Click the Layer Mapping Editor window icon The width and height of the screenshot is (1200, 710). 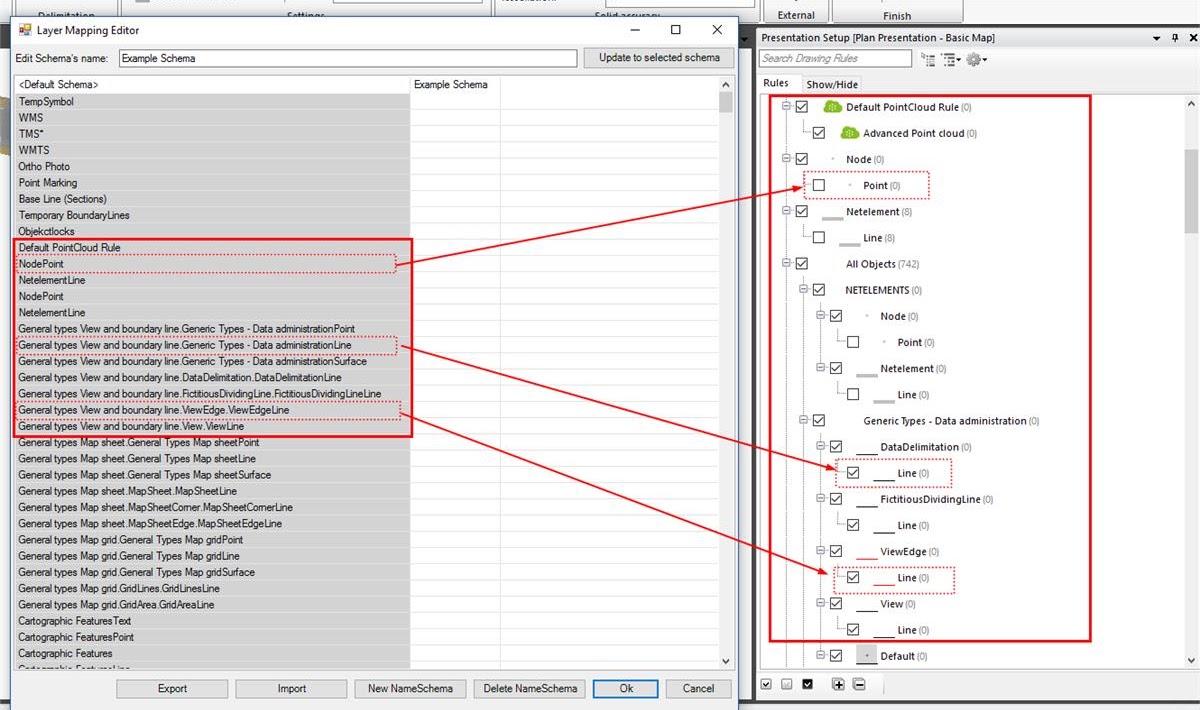pyautogui.click(x=25, y=30)
